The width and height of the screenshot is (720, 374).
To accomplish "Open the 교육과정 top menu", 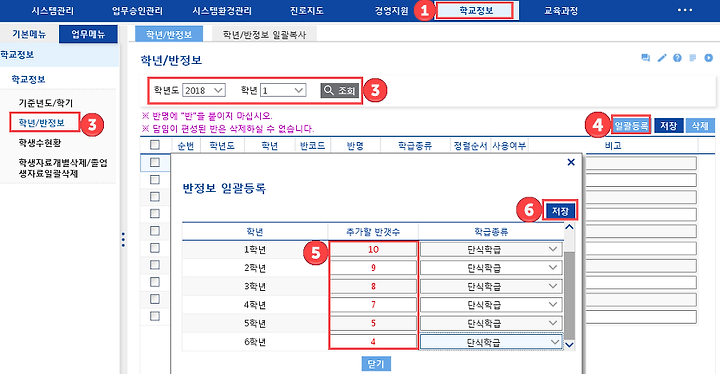I will point(561,11).
